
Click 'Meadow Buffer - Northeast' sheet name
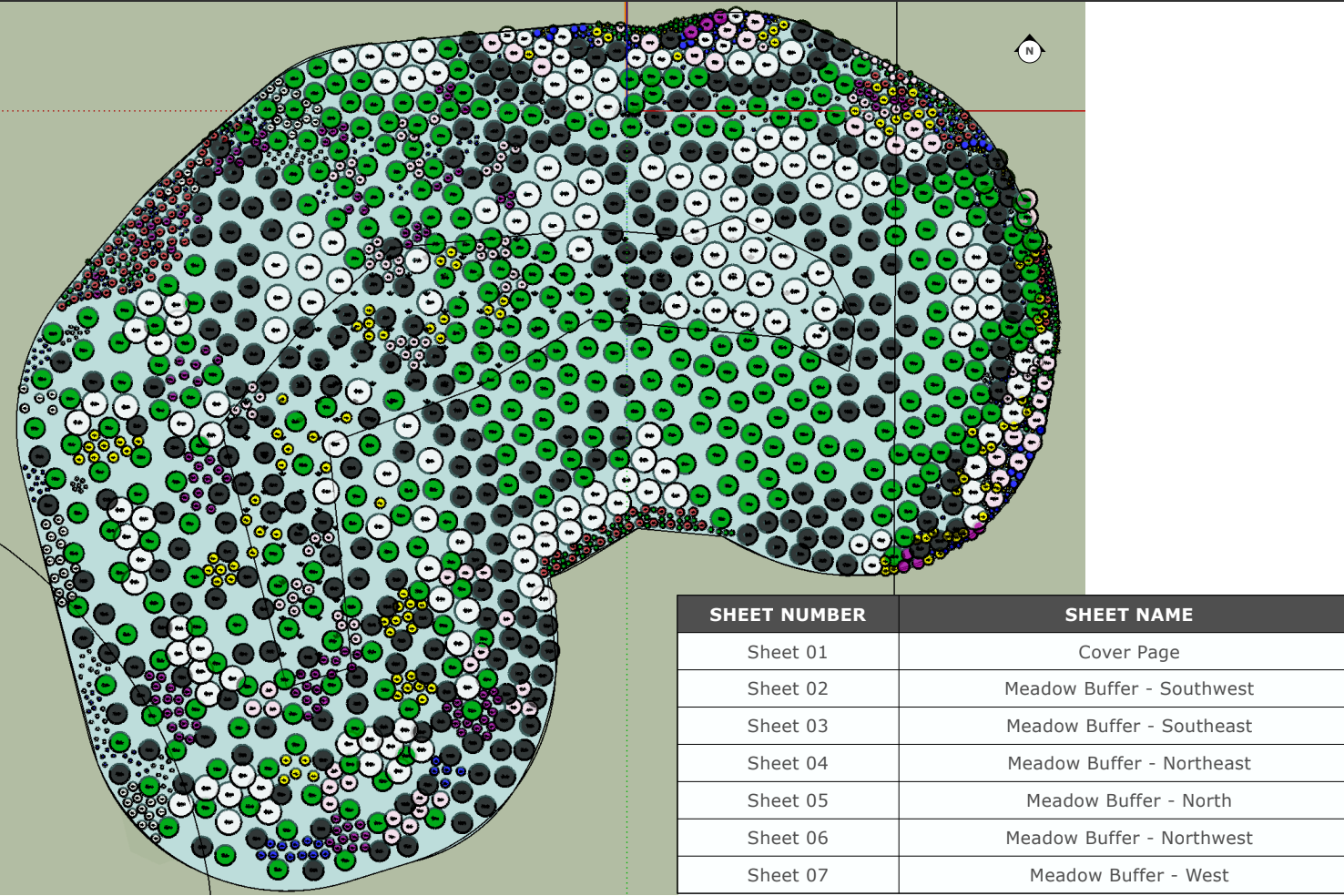(1129, 763)
